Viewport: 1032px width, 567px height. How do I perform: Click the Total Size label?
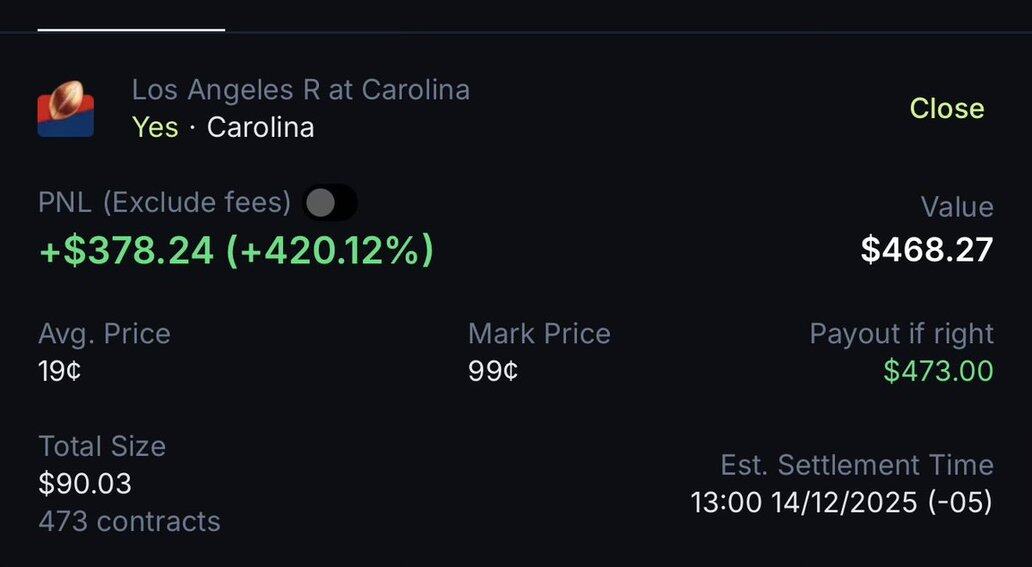tap(102, 446)
